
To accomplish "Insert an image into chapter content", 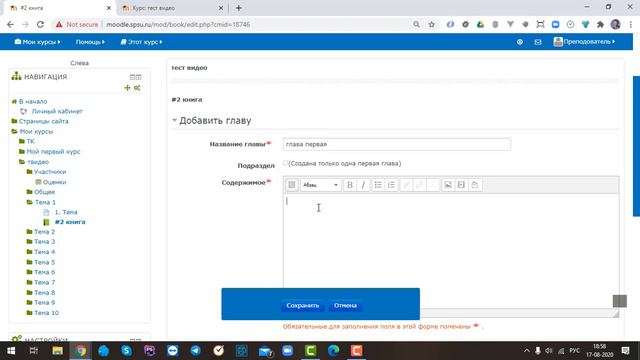I will [448, 185].
